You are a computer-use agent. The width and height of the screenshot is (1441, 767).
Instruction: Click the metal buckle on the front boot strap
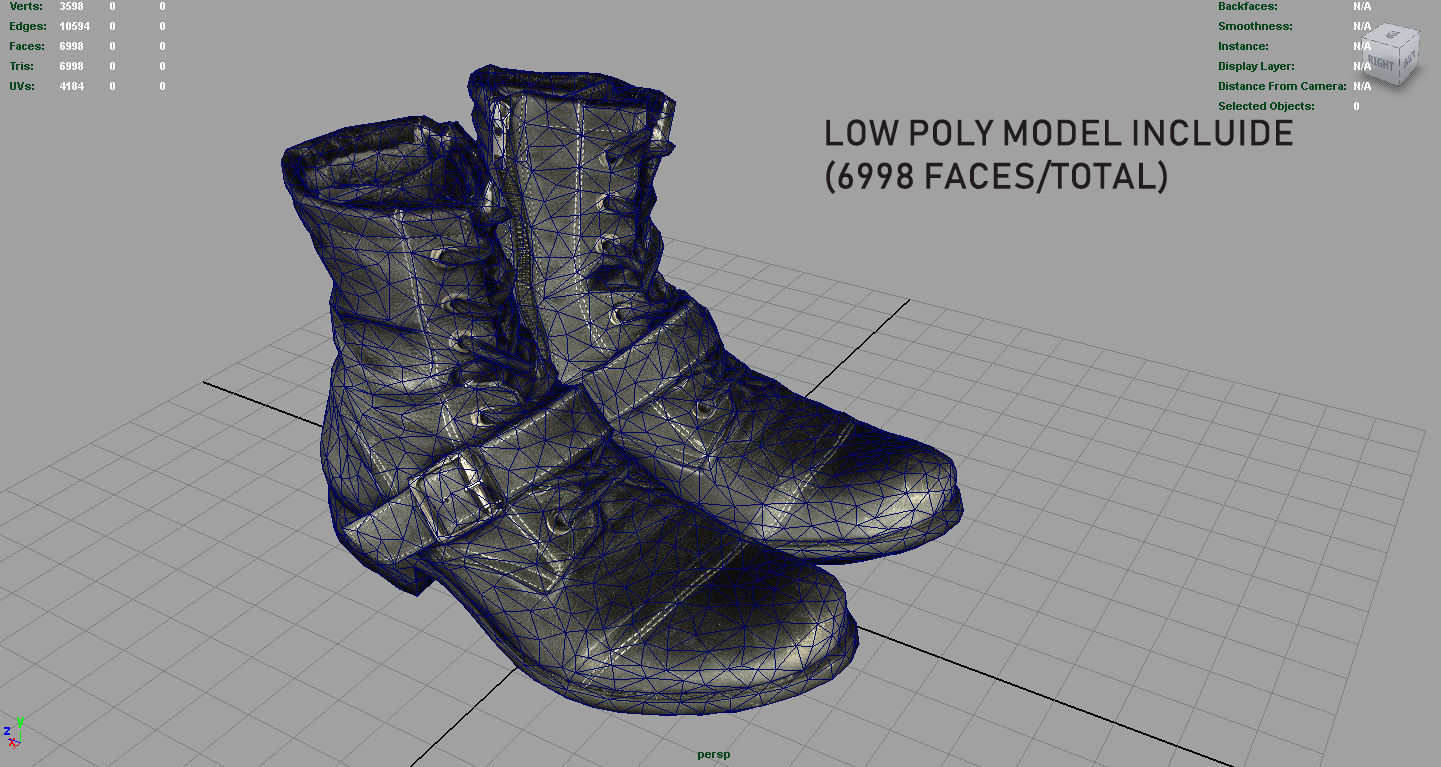pyautogui.click(x=458, y=494)
